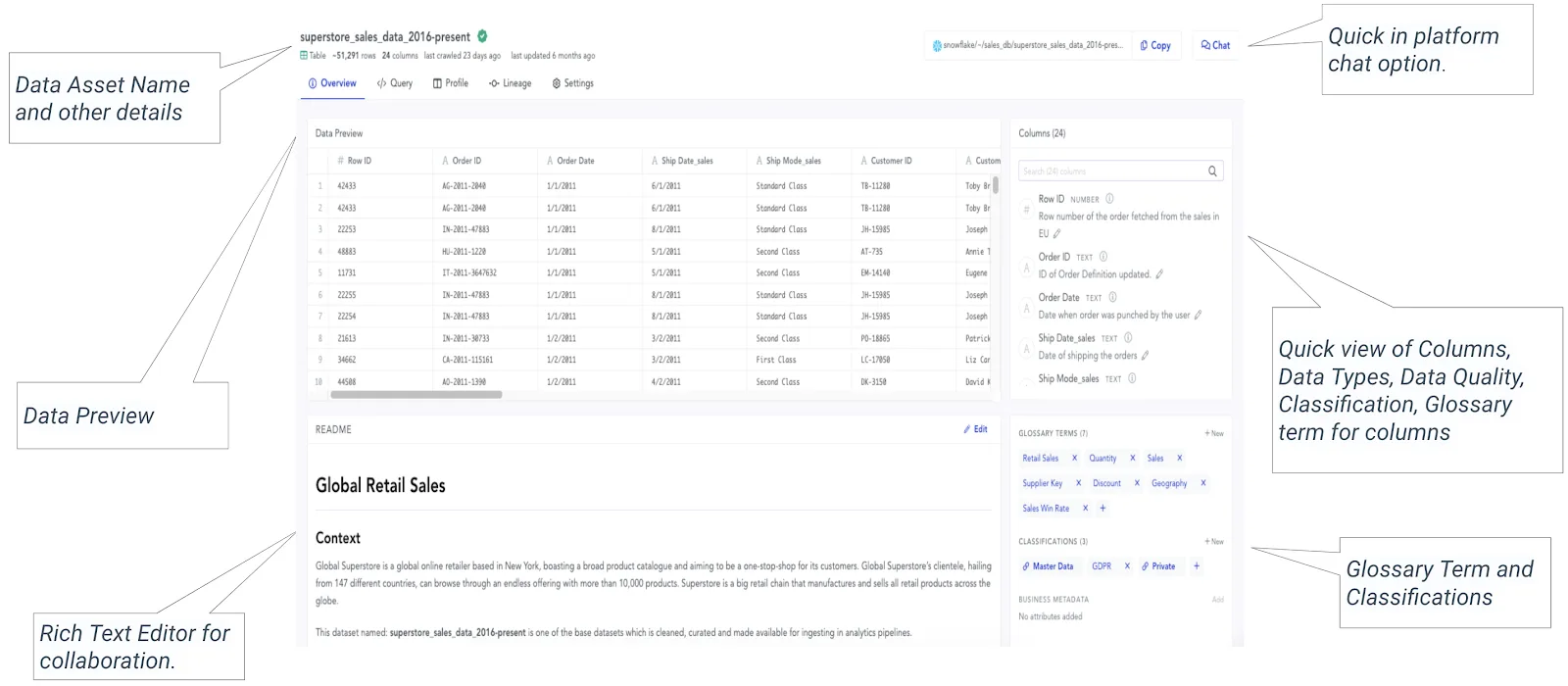Click the plus after Sales Win Rate
Screen dimensions: 1568x686
(1102, 508)
